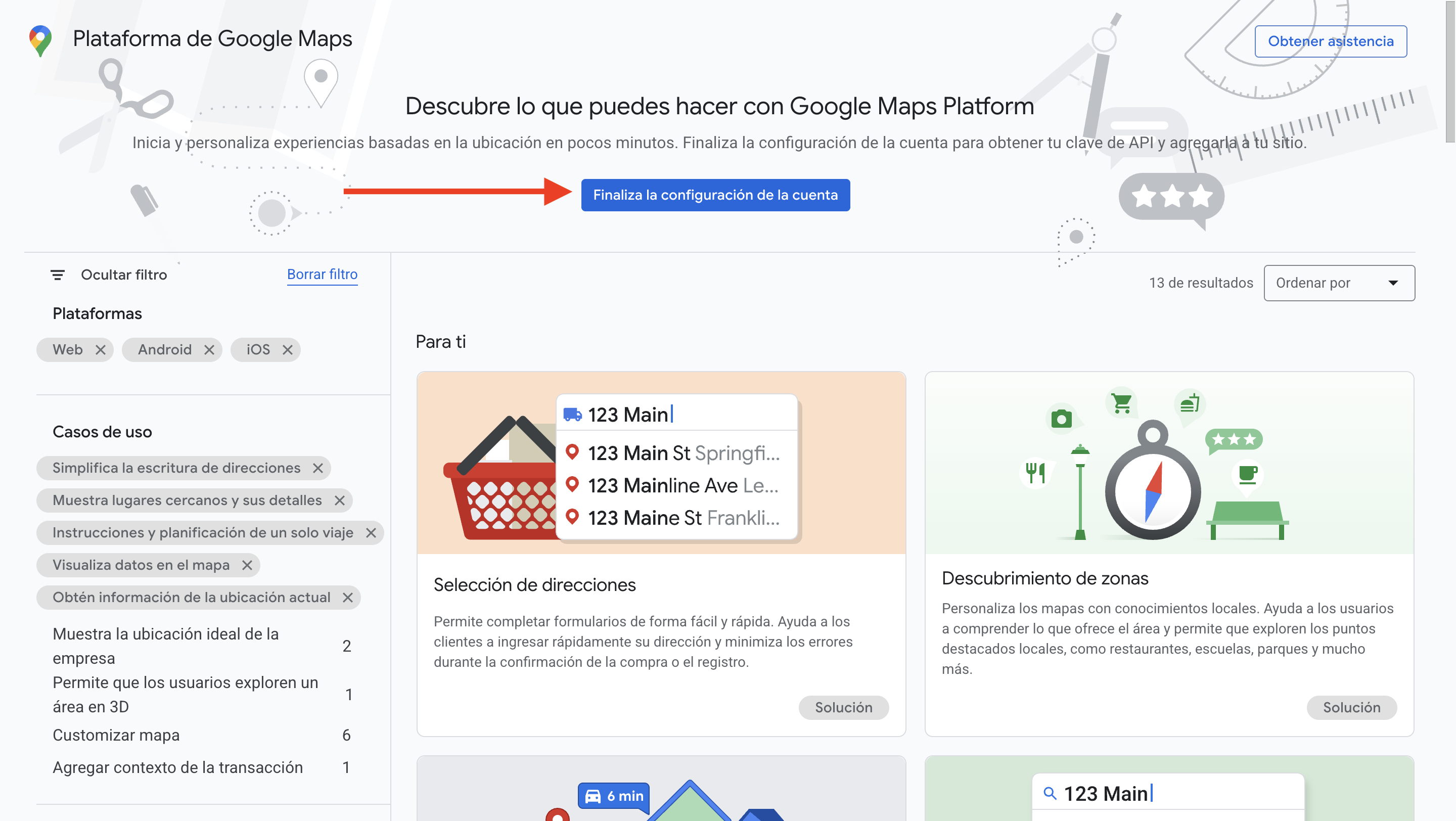Click the 'Para ti' section heading
The width and height of the screenshot is (1456, 821).
click(x=440, y=342)
